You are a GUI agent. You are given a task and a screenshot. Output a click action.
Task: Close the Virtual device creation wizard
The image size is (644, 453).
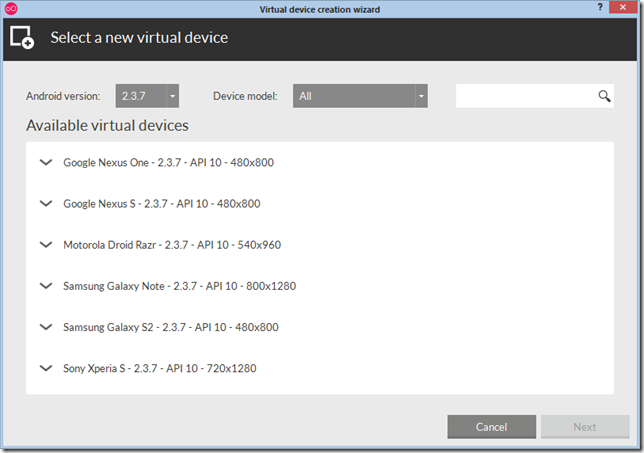(x=623, y=7)
